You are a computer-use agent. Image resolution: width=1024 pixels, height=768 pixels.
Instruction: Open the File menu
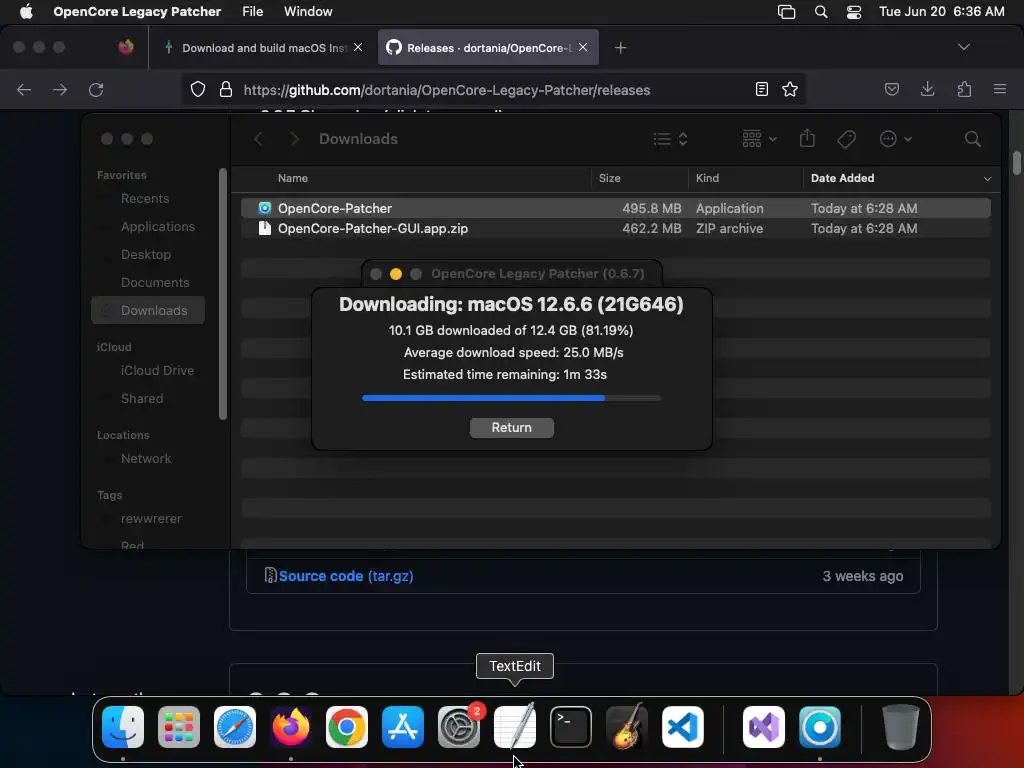(252, 12)
